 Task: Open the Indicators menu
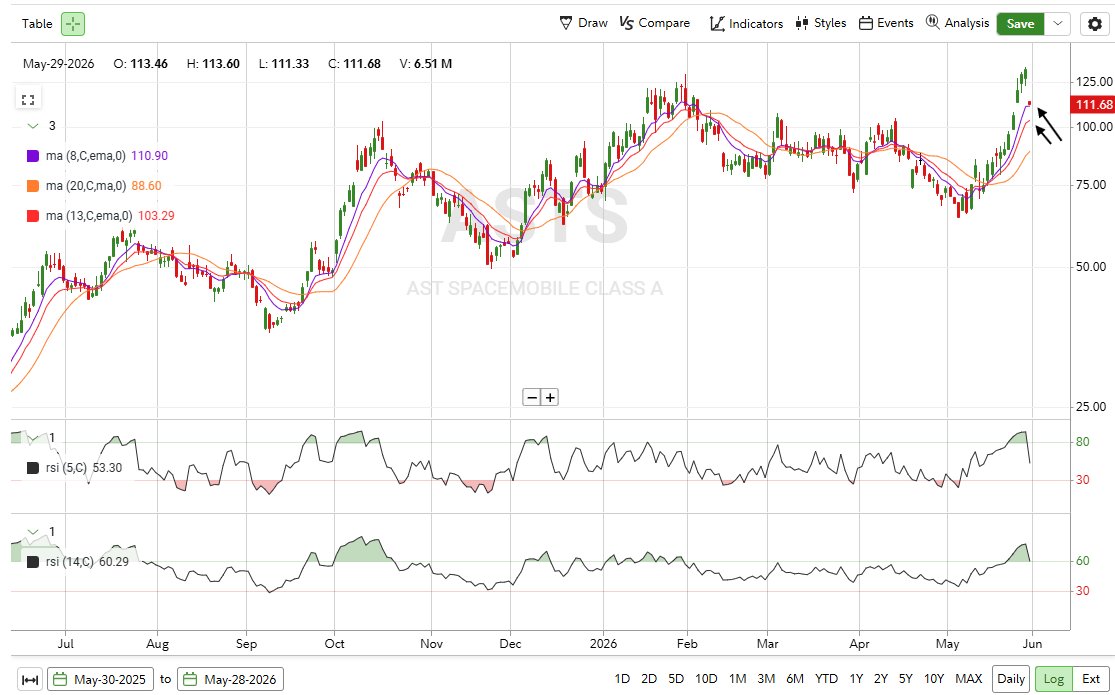point(746,23)
